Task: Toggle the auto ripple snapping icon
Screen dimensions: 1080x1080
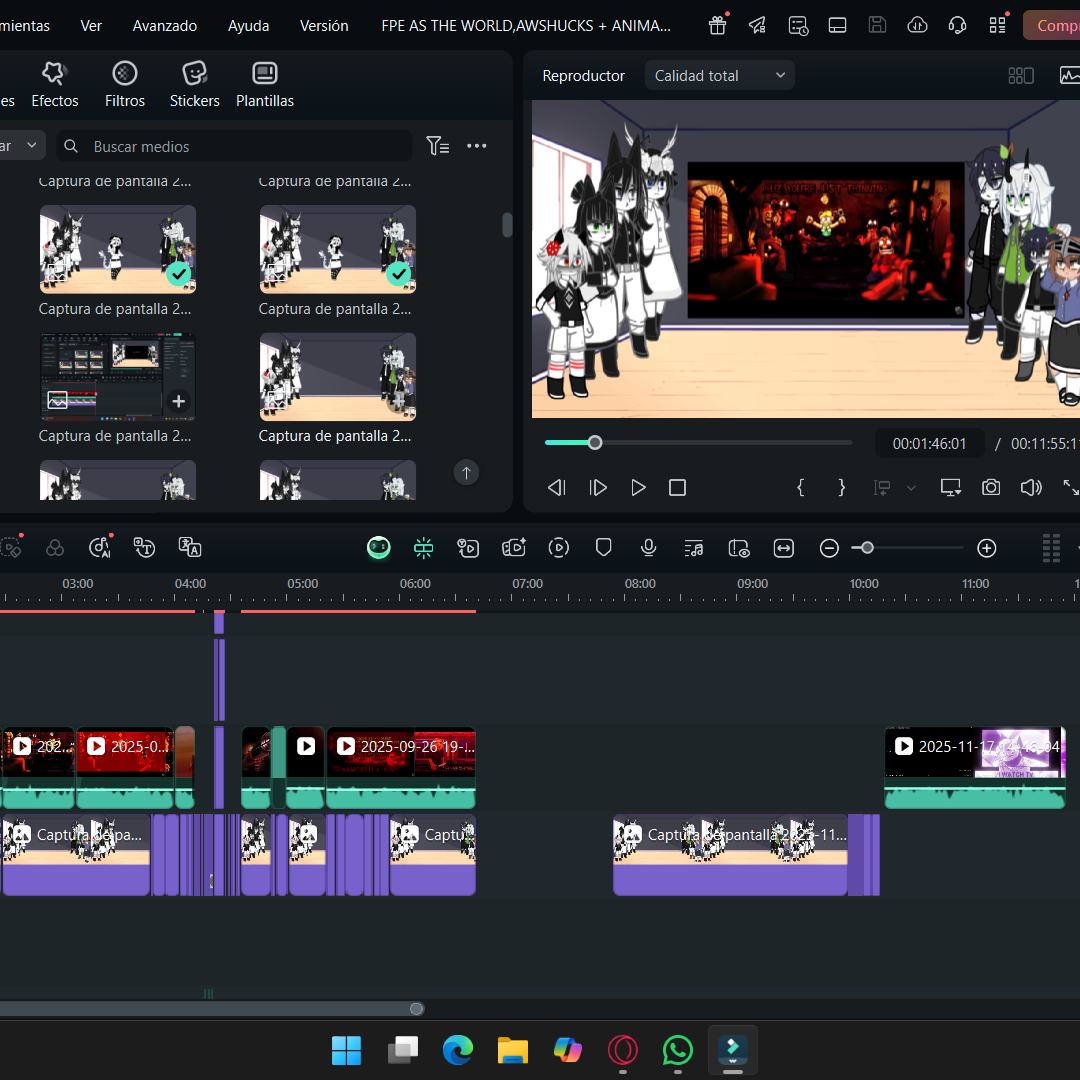Action: pyautogui.click(x=424, y=548)
